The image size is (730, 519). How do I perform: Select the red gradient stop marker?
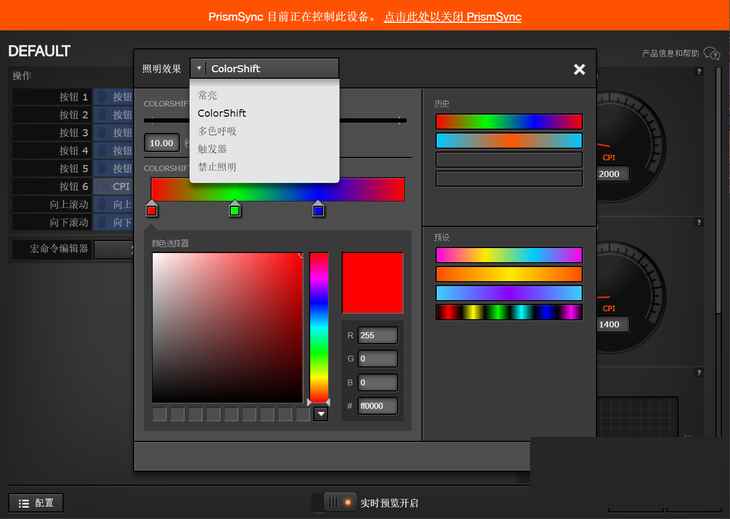[x=151, y=209]
